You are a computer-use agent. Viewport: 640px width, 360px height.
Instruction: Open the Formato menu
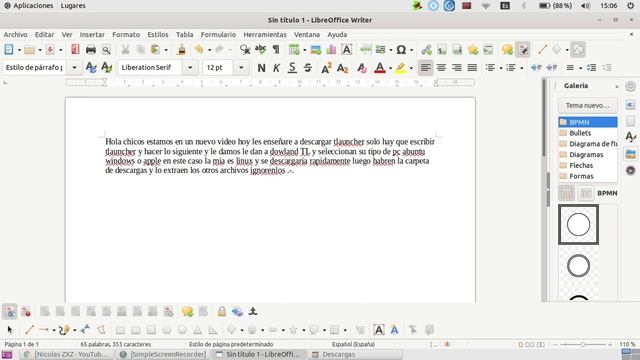[126, 35]
